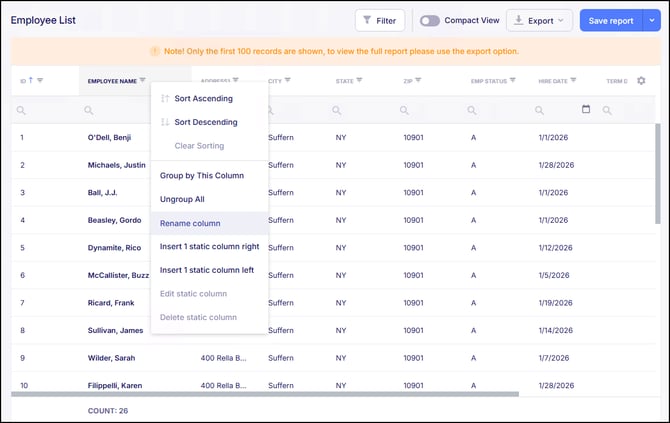Click employee name Filippelli, Karen
Screen dimensions: 670x423
pyautogui.click(x=115, y=385)
